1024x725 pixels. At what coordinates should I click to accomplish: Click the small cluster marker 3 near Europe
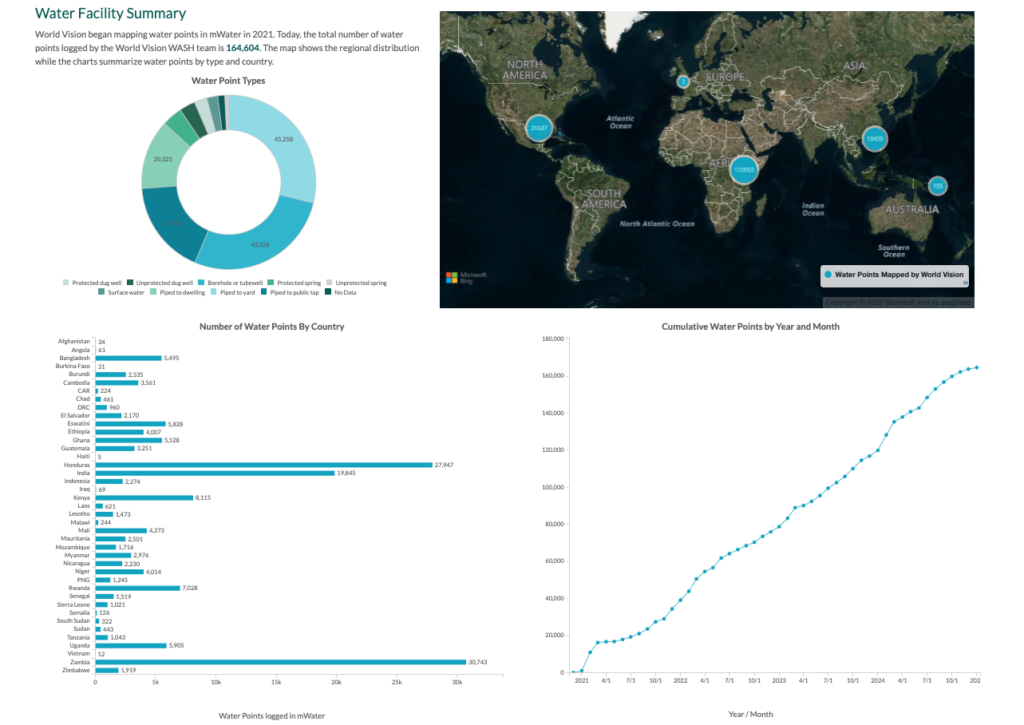(x=683, y=82)
